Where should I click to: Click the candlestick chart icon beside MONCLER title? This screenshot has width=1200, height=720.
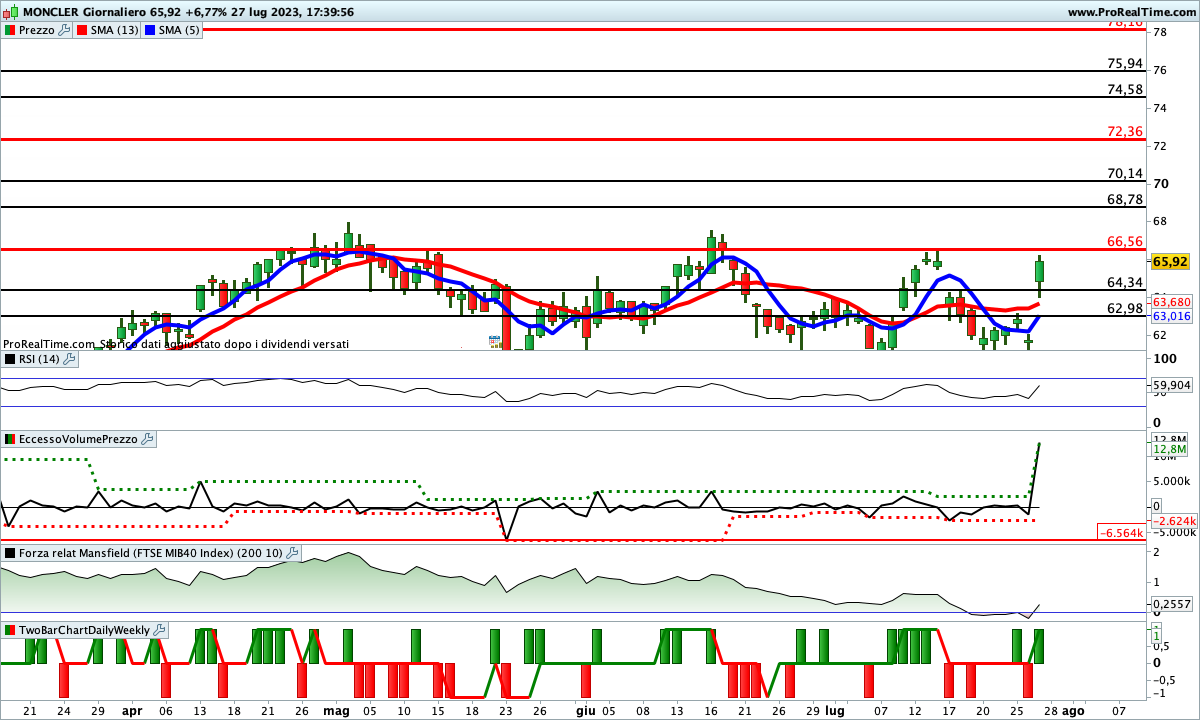coord(10,12)
